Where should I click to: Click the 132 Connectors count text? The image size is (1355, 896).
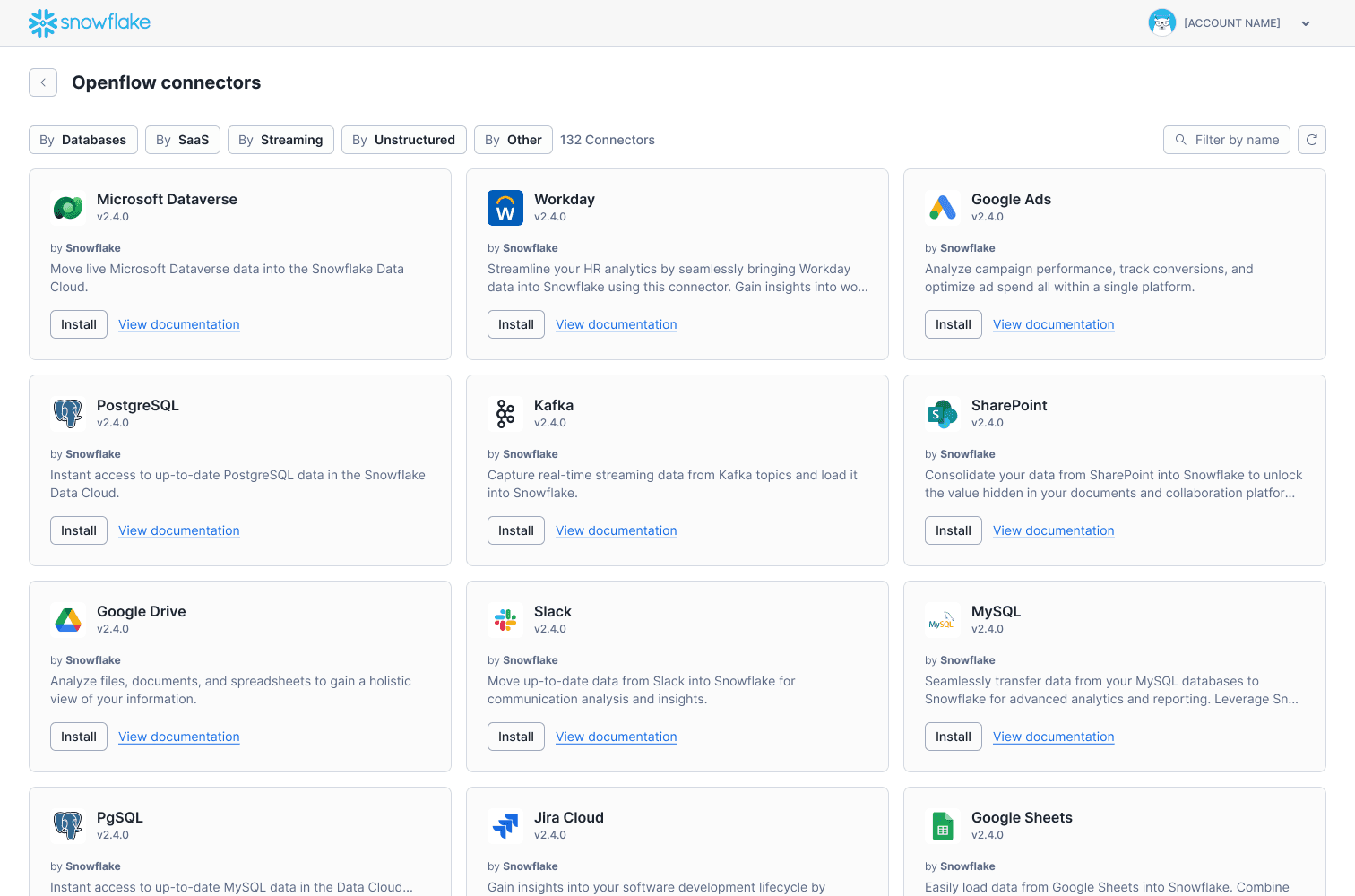(x=608, y=140)
